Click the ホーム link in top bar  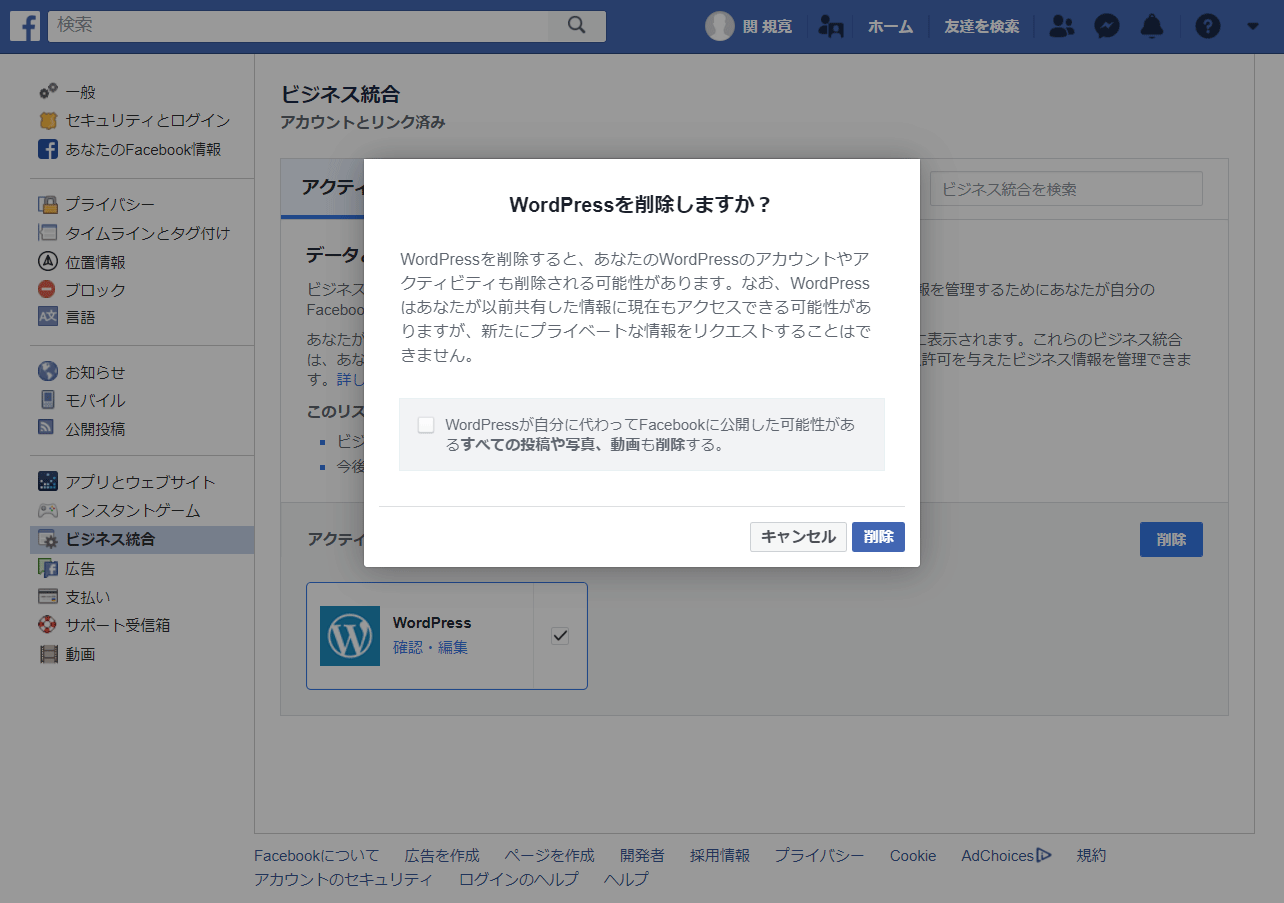coord(890,27)
